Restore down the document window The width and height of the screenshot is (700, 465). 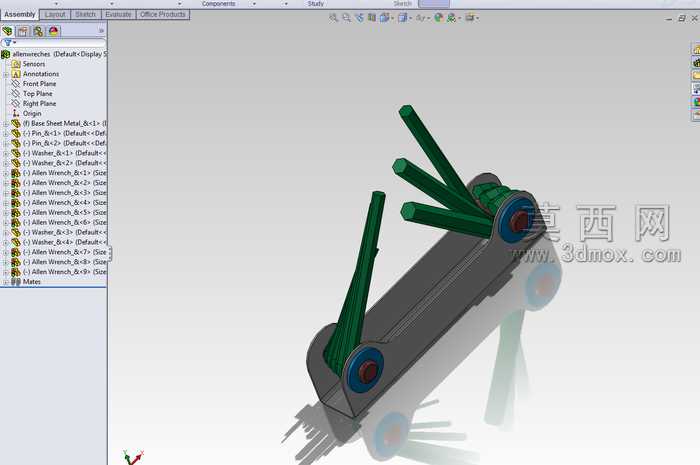(682, 18)
